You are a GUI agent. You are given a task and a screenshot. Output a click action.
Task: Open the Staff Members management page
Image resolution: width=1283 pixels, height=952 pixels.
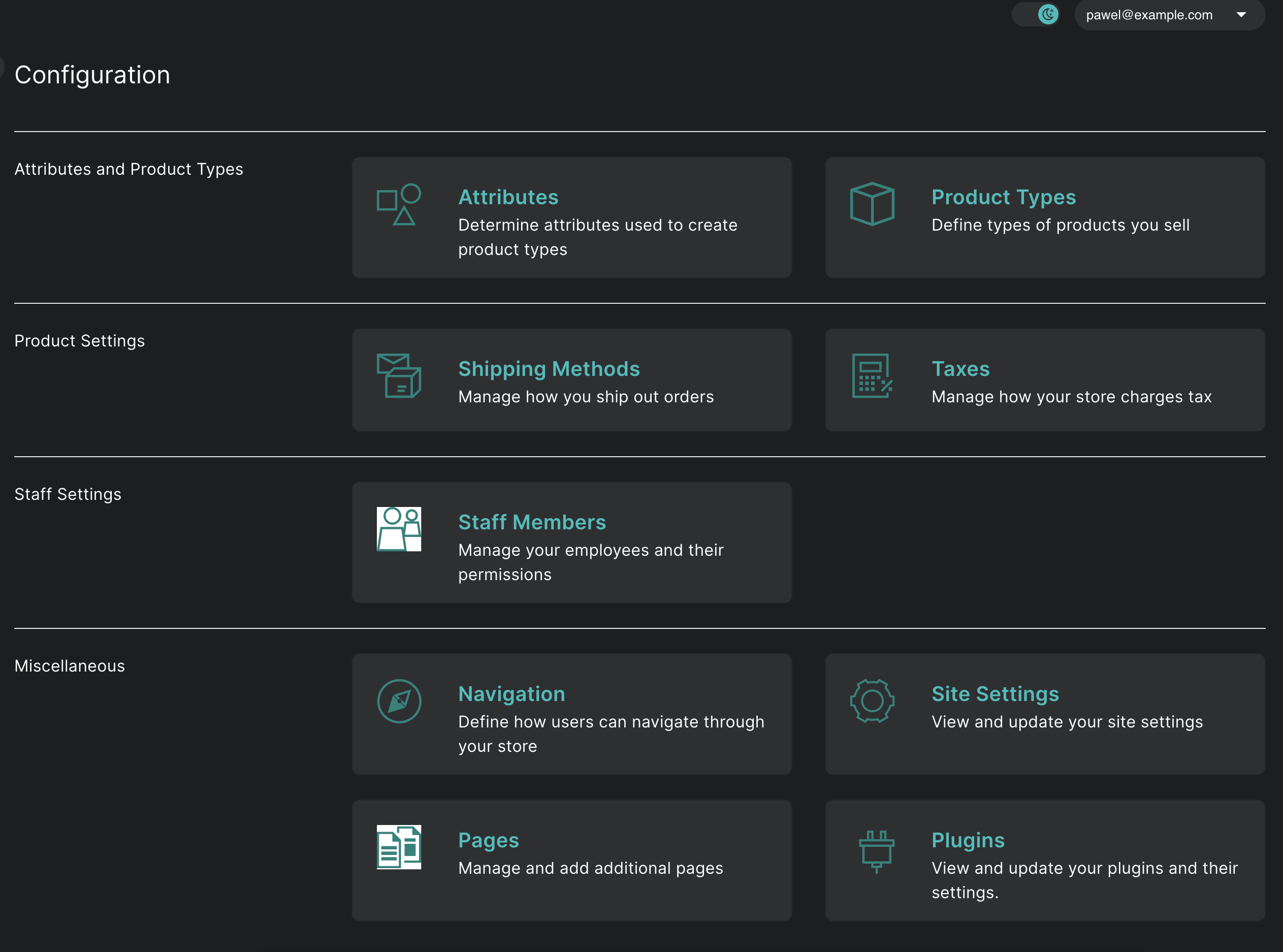pos(532,522)
